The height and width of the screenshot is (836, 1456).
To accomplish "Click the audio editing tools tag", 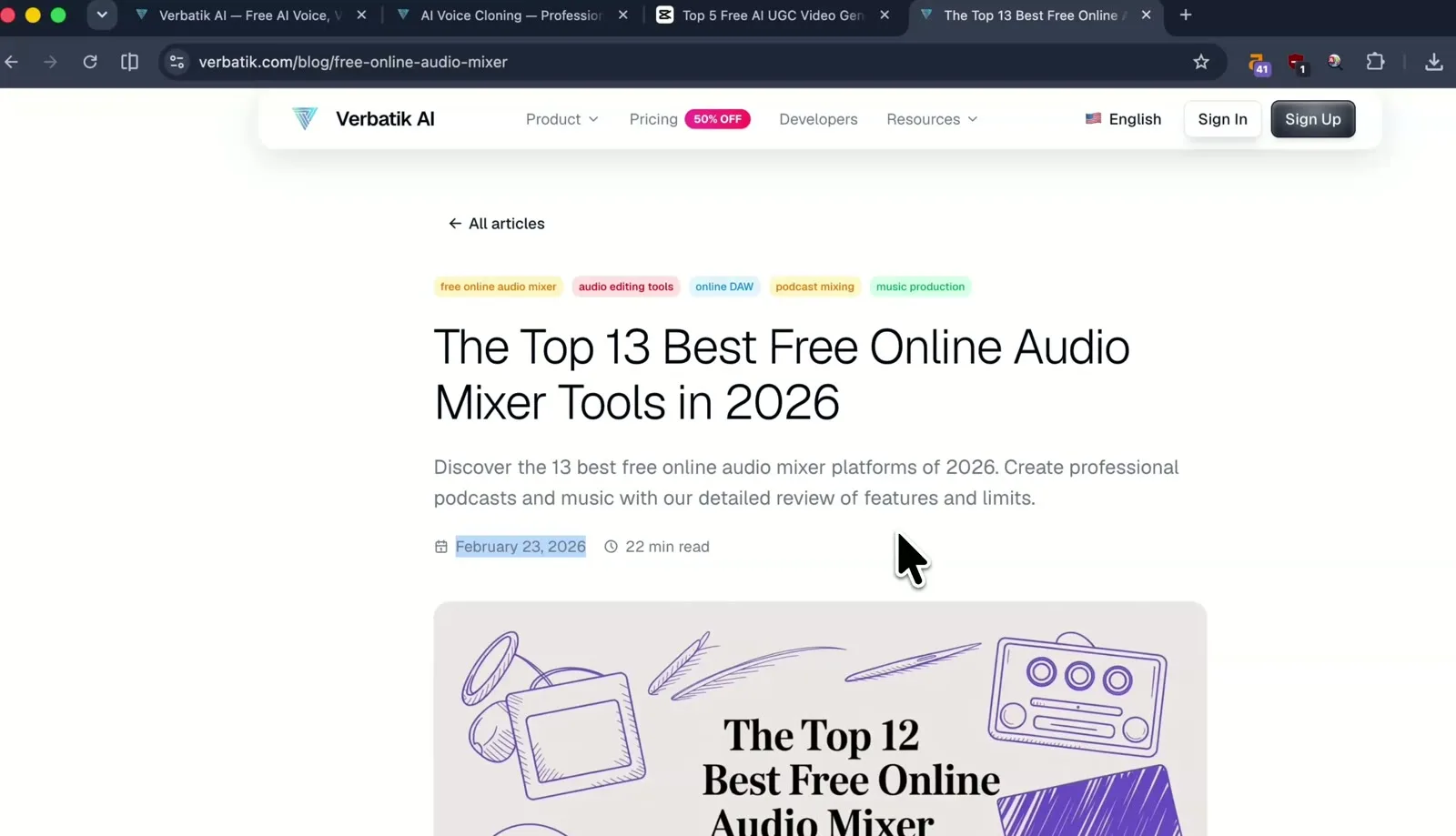I will click(x=626, y=287).
